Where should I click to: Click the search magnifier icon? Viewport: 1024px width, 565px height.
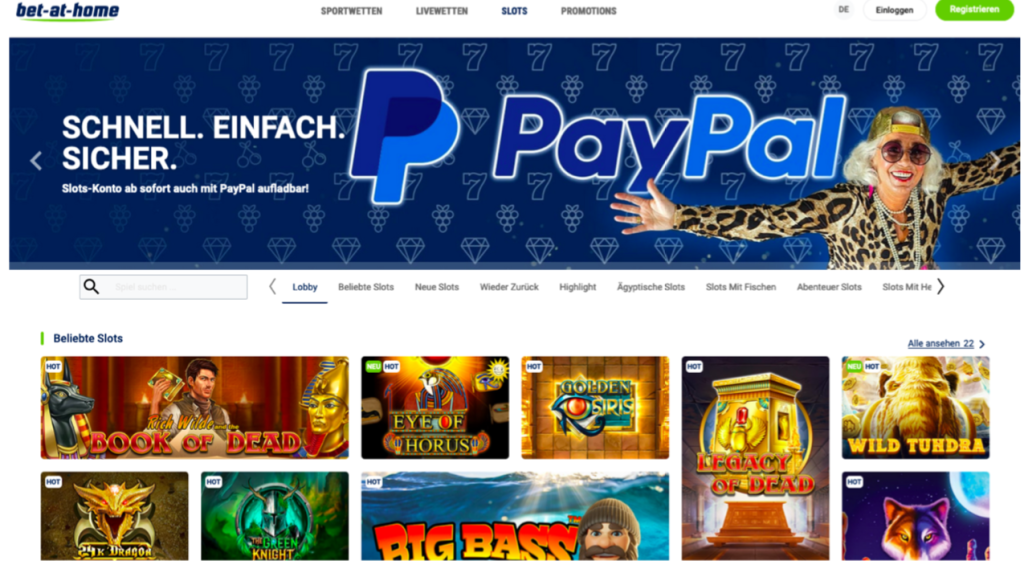(91, 287)
